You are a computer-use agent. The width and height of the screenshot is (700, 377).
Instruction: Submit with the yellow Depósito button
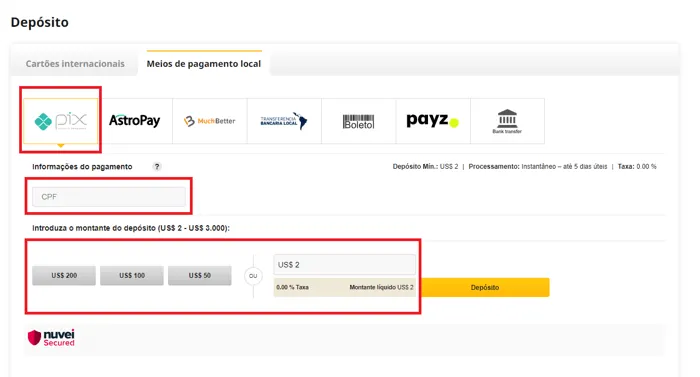pos(485,288)
